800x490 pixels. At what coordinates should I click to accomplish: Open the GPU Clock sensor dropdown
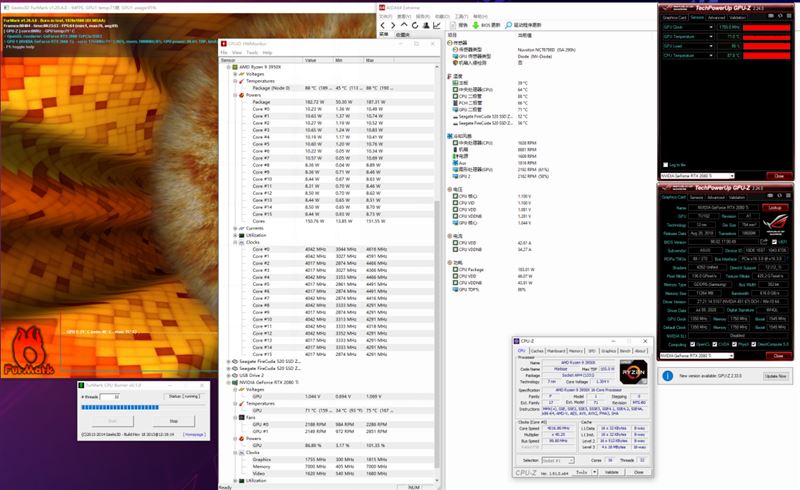pos(711,27)
